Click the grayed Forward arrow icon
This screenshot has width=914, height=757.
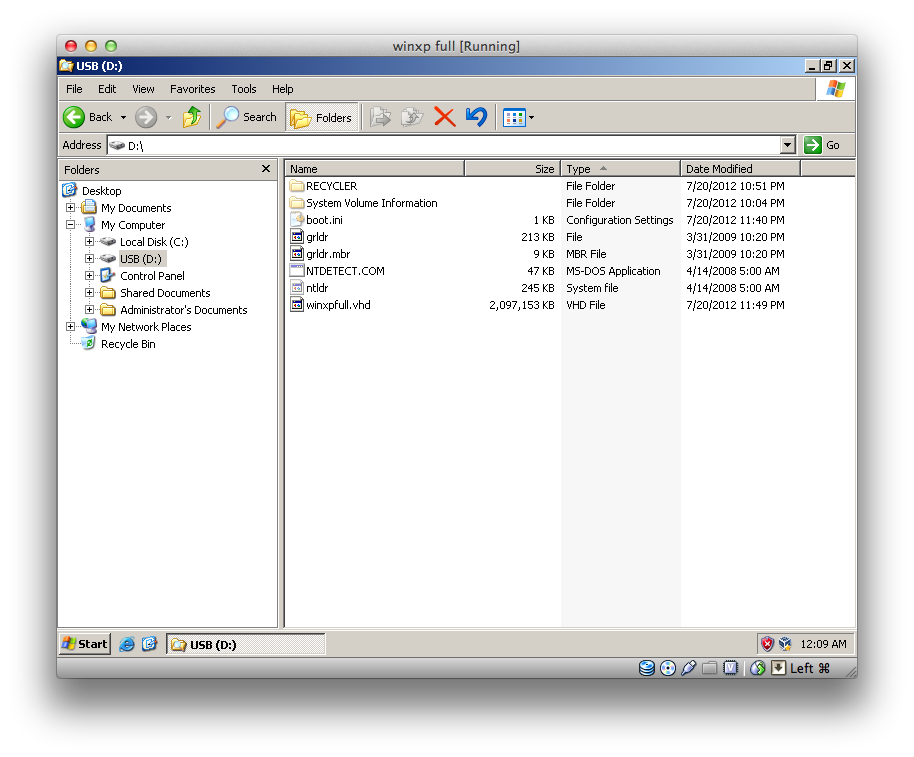tap(146, 117)
